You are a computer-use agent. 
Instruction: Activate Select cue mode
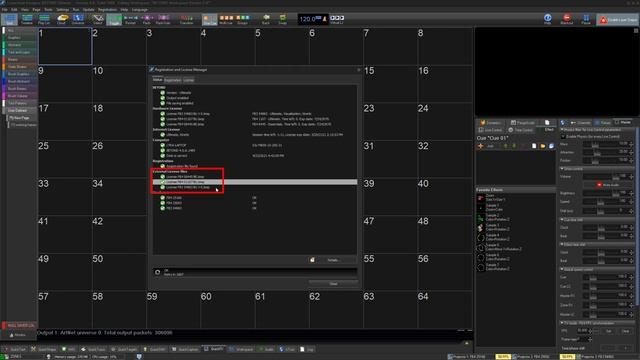[x=98, y=19]
